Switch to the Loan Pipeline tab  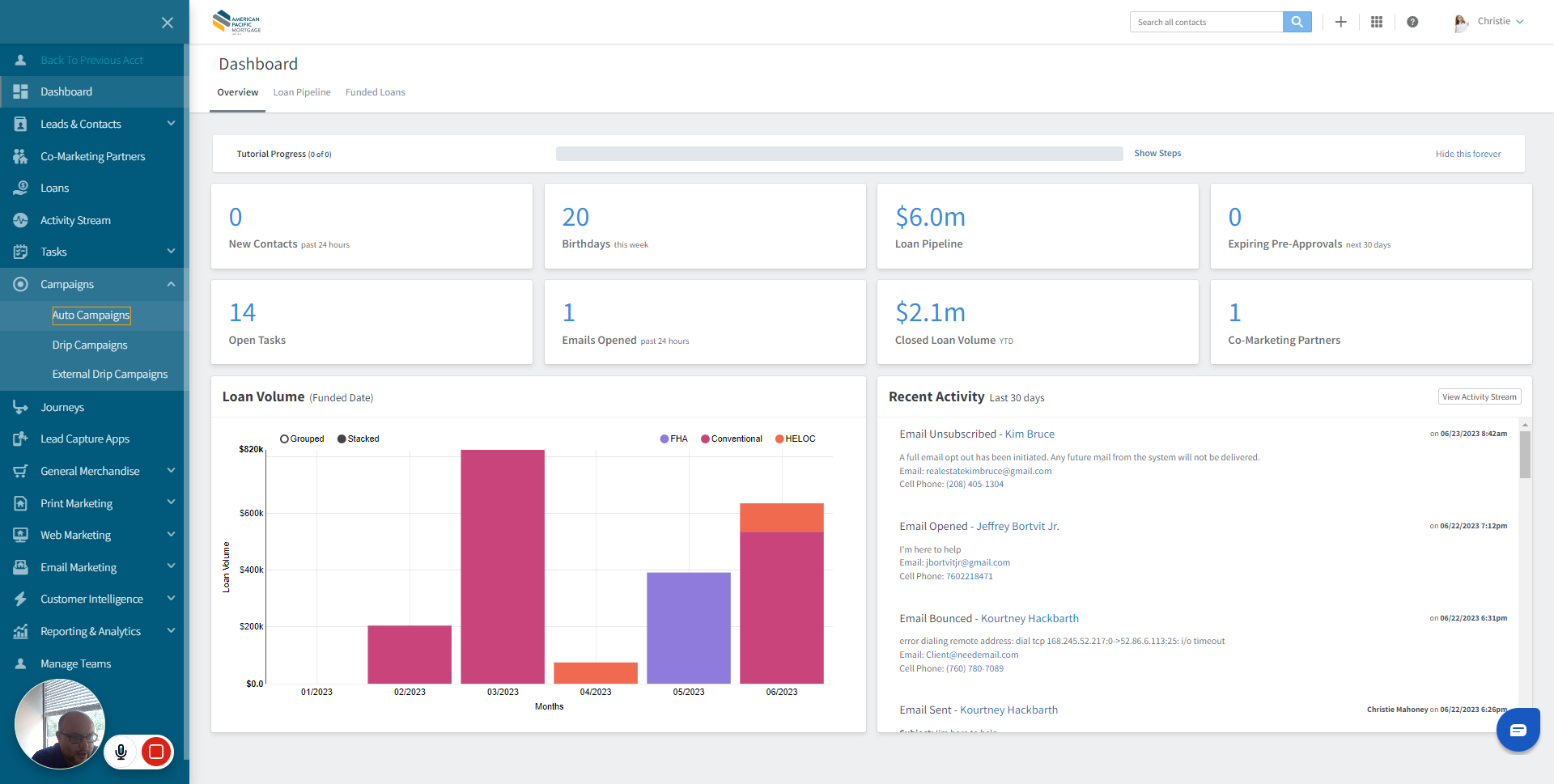[302, 92]
